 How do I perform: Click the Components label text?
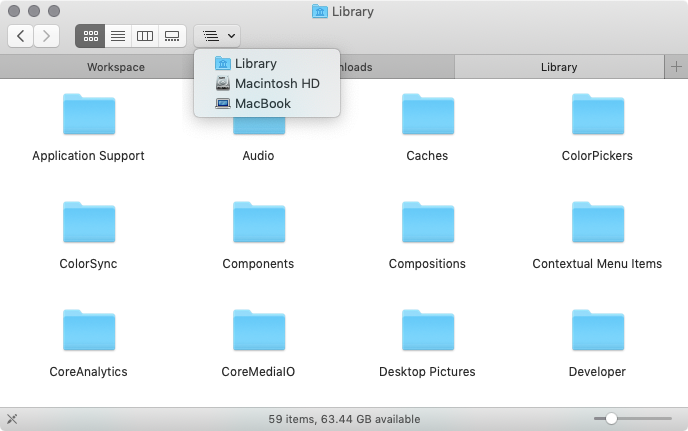258,264
